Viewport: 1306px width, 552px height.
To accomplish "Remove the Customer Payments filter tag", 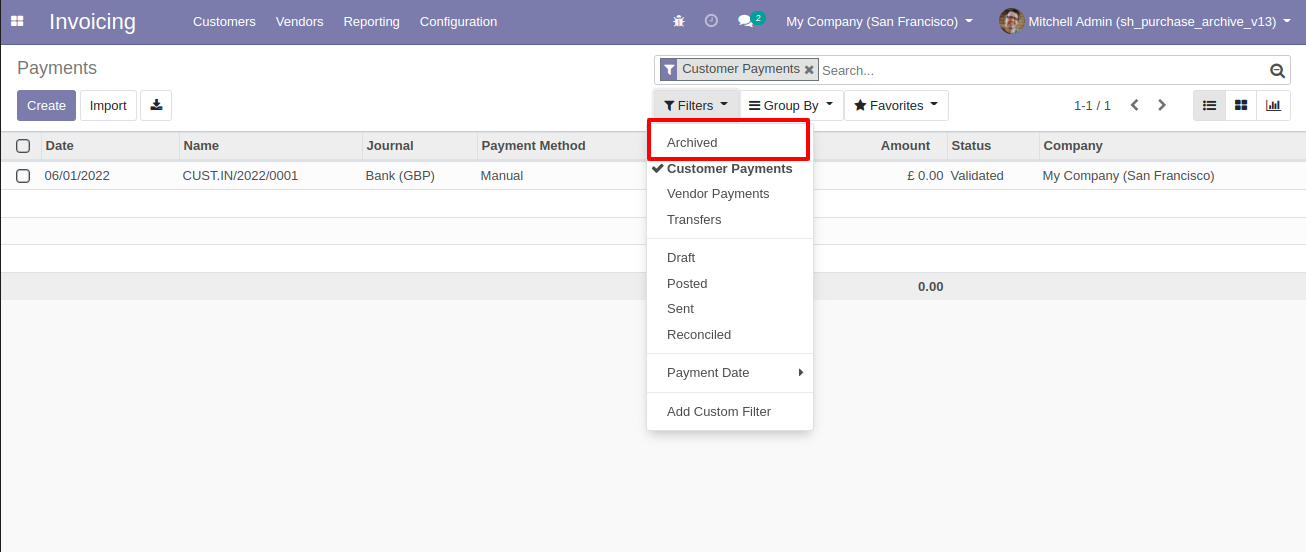I will [809, 70].
